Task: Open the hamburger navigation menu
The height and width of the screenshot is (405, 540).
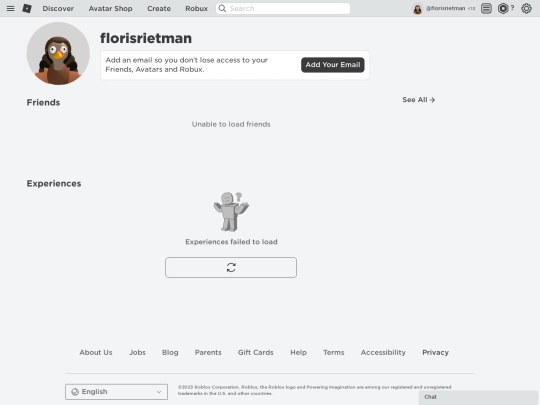Action: [x=11, y=8]
